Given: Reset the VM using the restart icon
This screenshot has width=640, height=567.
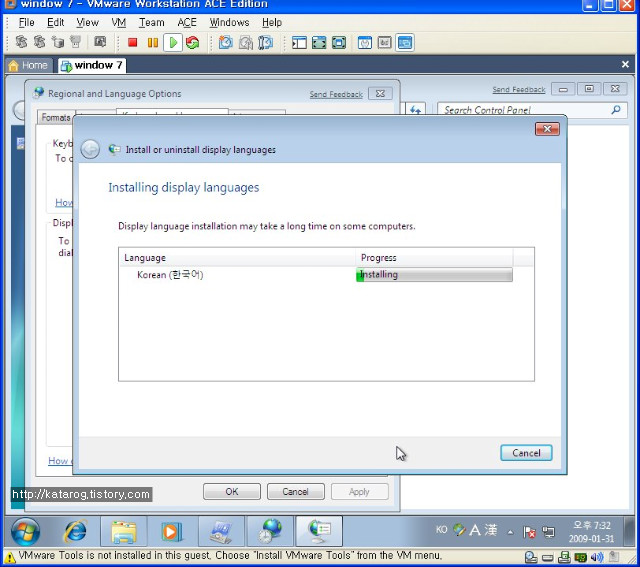Looking at the screenshot, I should pyautogui.click(x=192, y=42).
